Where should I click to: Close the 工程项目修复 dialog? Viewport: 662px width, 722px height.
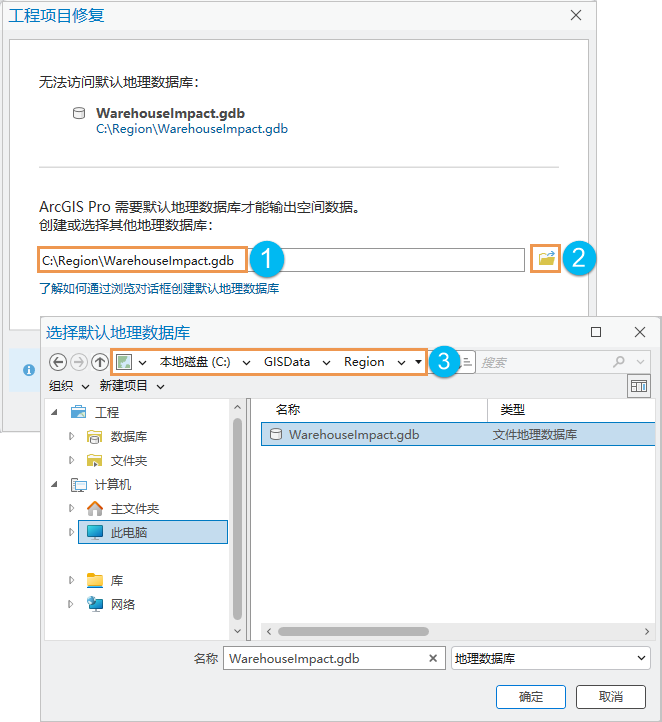click(x=575, y=15)
